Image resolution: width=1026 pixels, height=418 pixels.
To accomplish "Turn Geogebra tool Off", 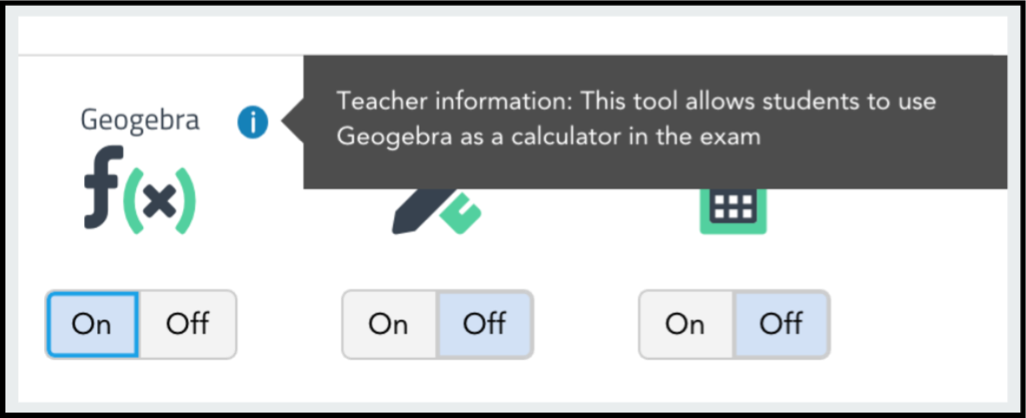I will [188, 324].
